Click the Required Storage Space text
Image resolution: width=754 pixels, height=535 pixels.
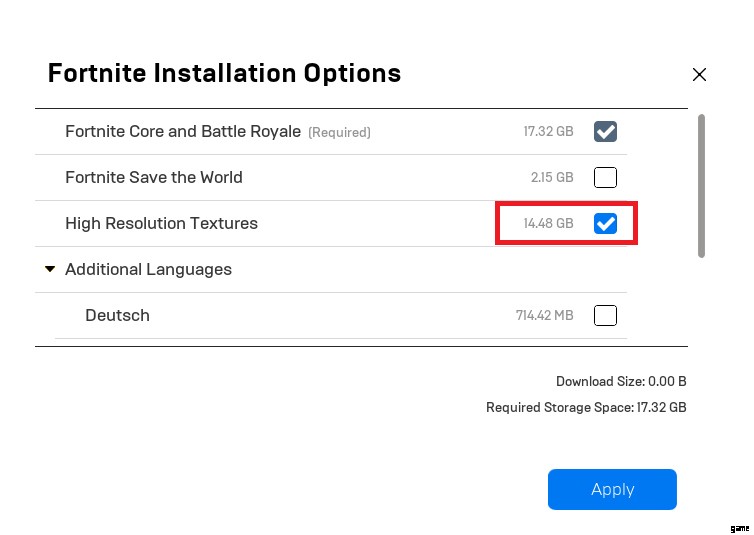586,408
